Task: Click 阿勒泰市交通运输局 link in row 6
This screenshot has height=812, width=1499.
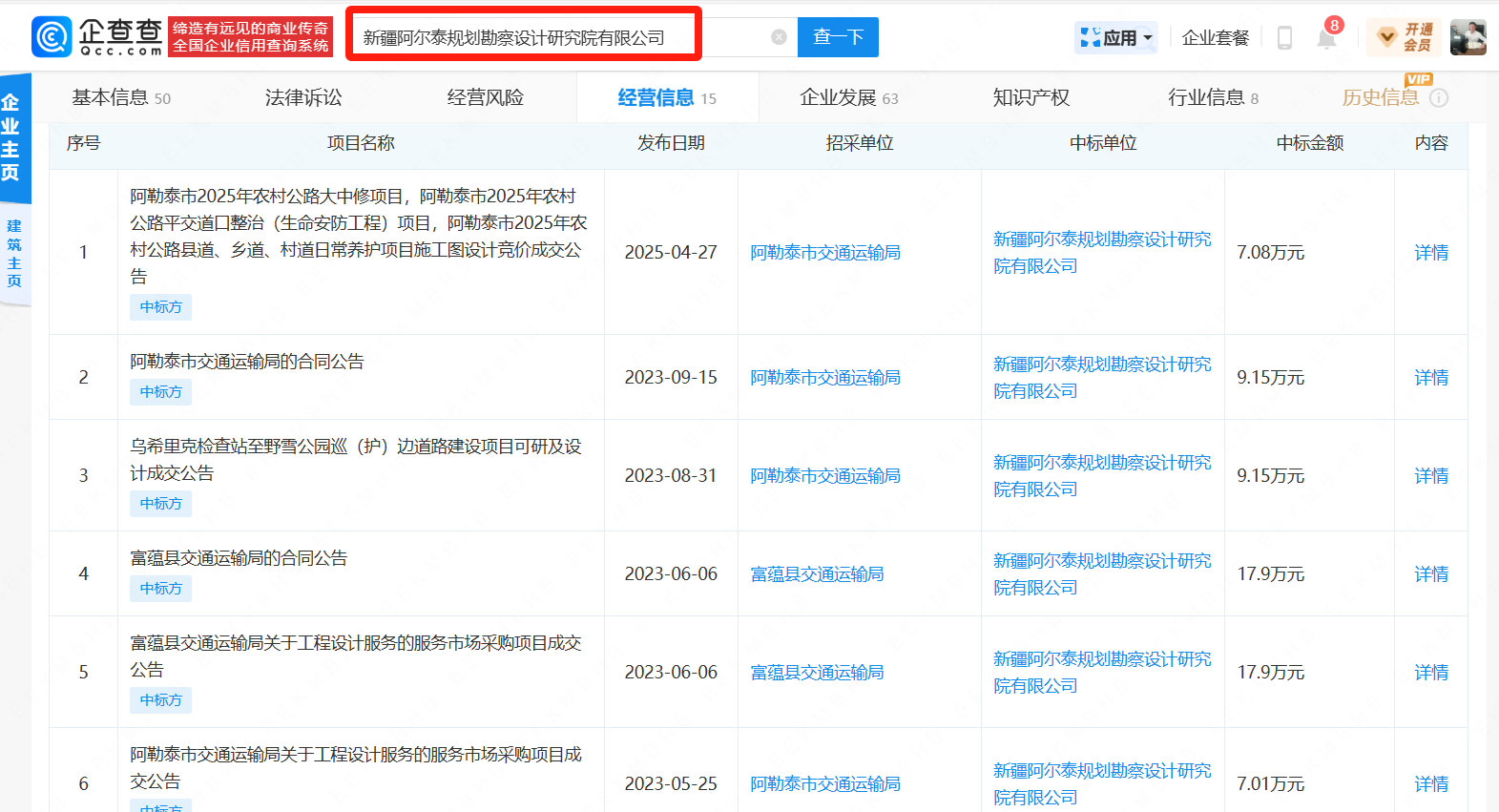Action: point(825,783)
